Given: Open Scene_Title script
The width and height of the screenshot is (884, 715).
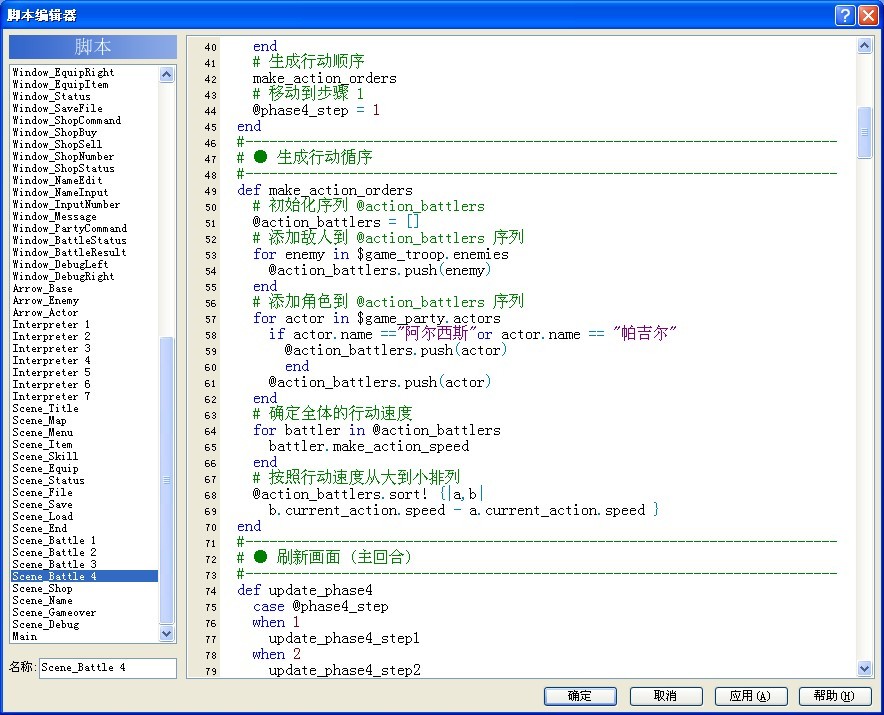Looking at the screenshot, I should pyautogui.click(x=45, y=408).
